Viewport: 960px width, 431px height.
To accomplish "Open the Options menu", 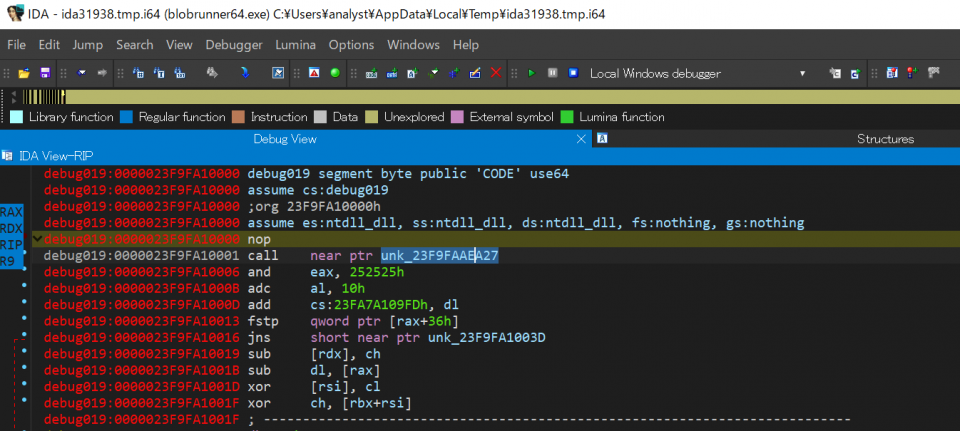I will pyautogui.click(x=351, y=45).
